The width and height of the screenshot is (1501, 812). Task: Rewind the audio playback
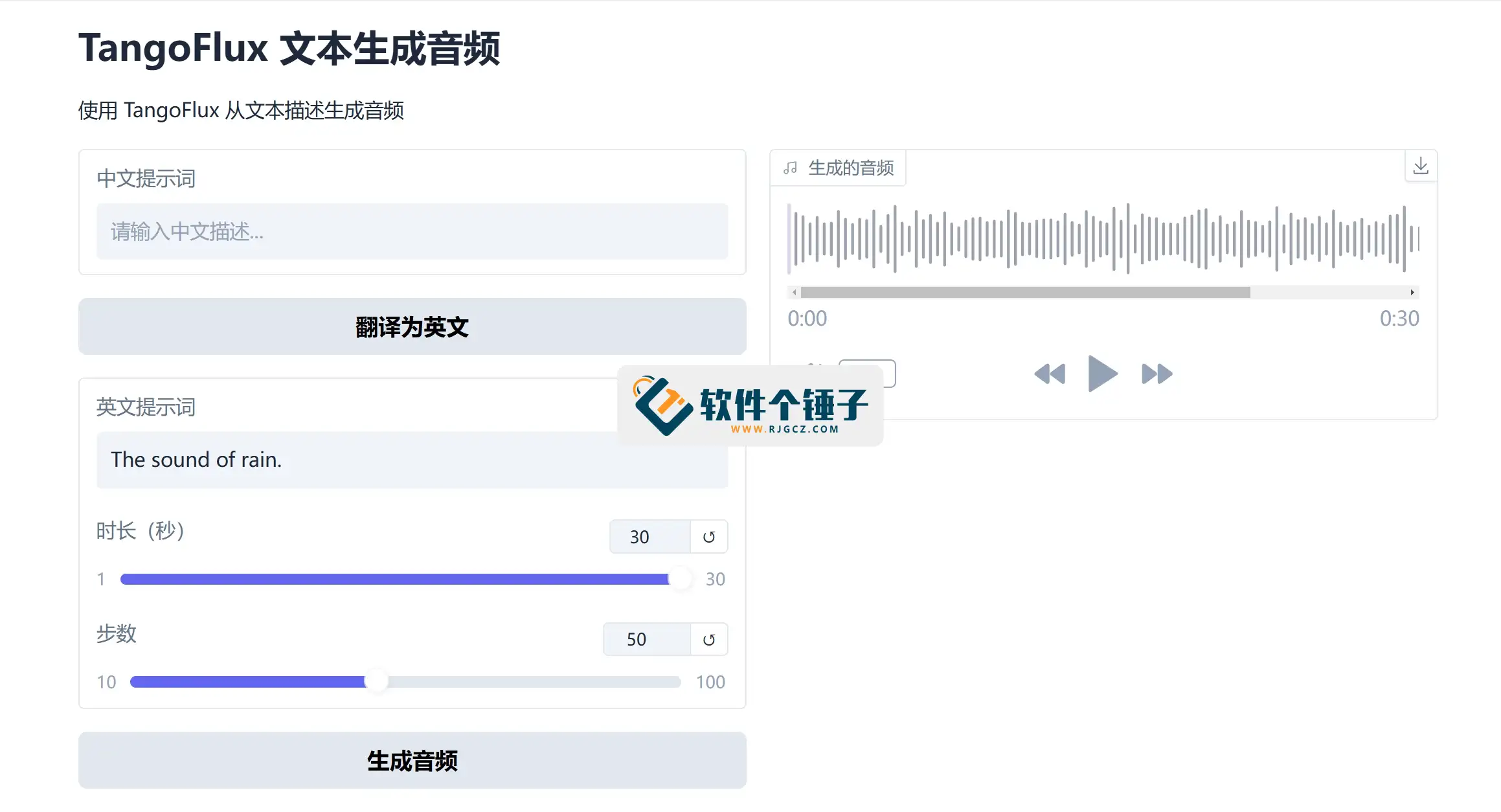coord(1050,374)
